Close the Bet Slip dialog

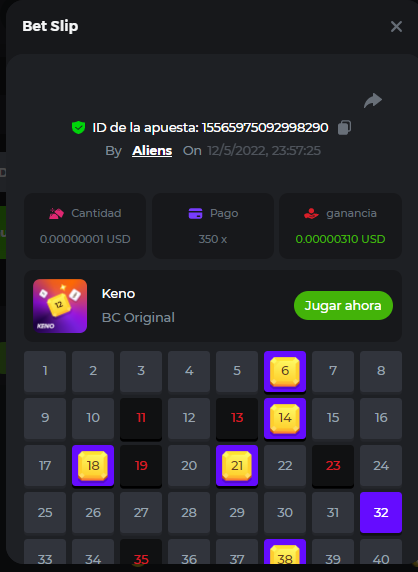coord(396,26)
